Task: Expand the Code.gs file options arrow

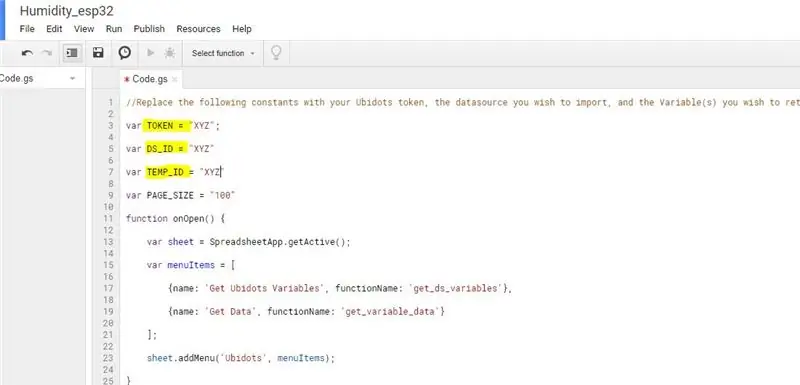Action: click(72, 79)
